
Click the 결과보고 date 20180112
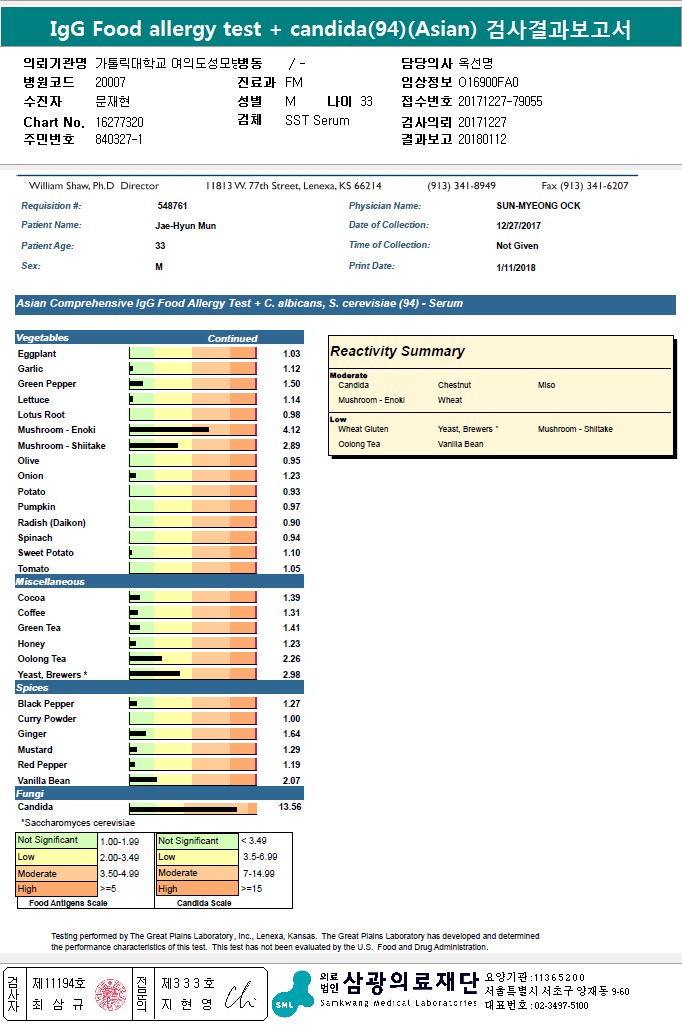click(483, 139)
